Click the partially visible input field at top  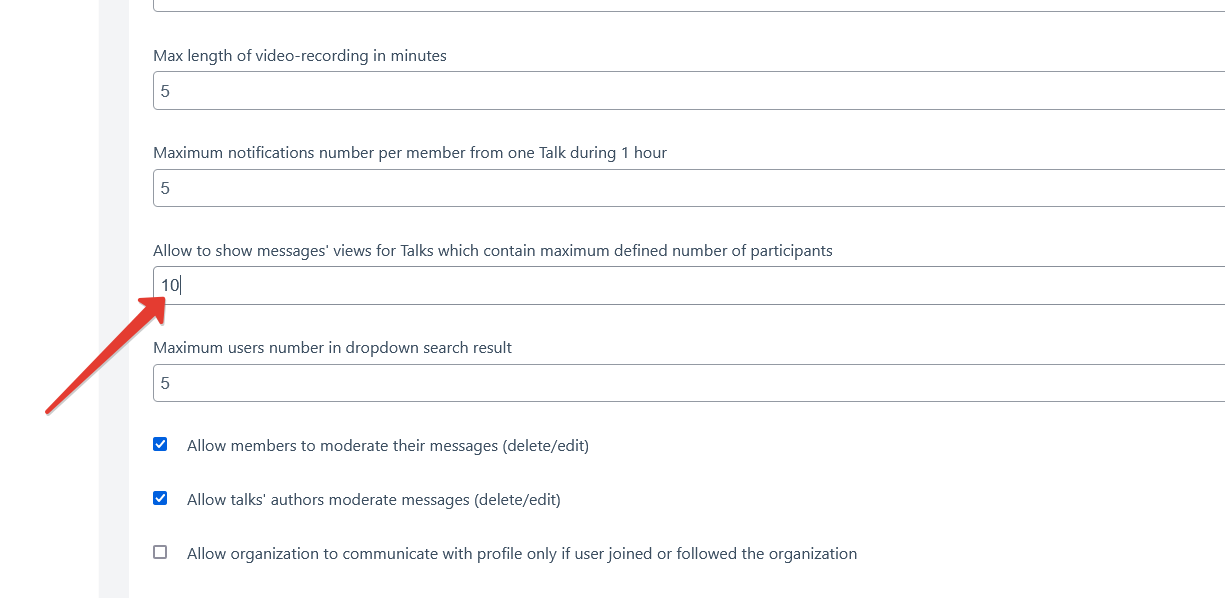pyautogui.click(x=688, y=5)
